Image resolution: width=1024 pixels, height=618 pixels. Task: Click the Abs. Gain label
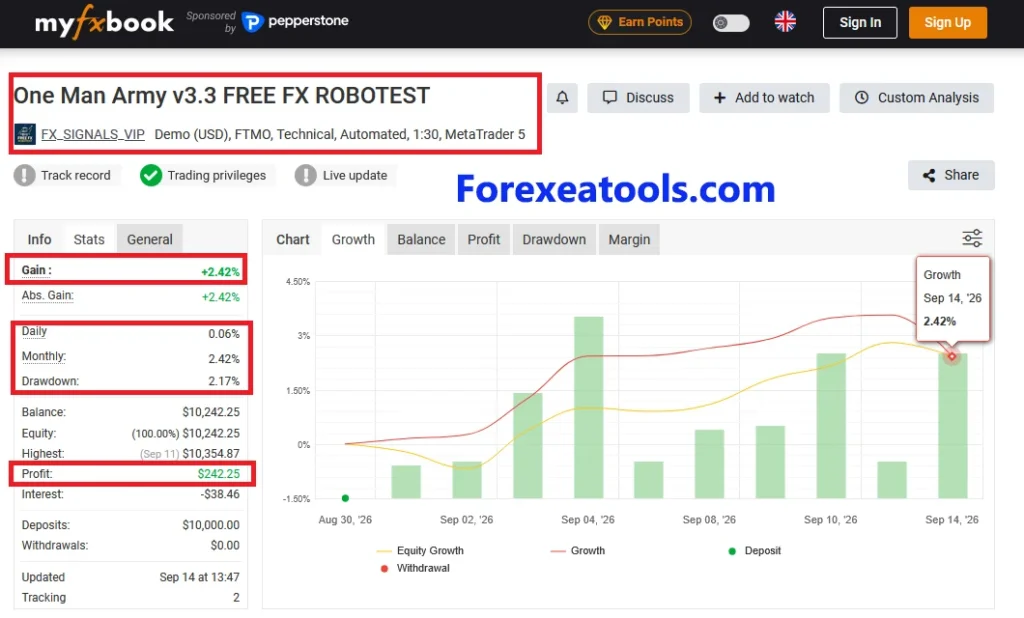click(x=48, y=295)
